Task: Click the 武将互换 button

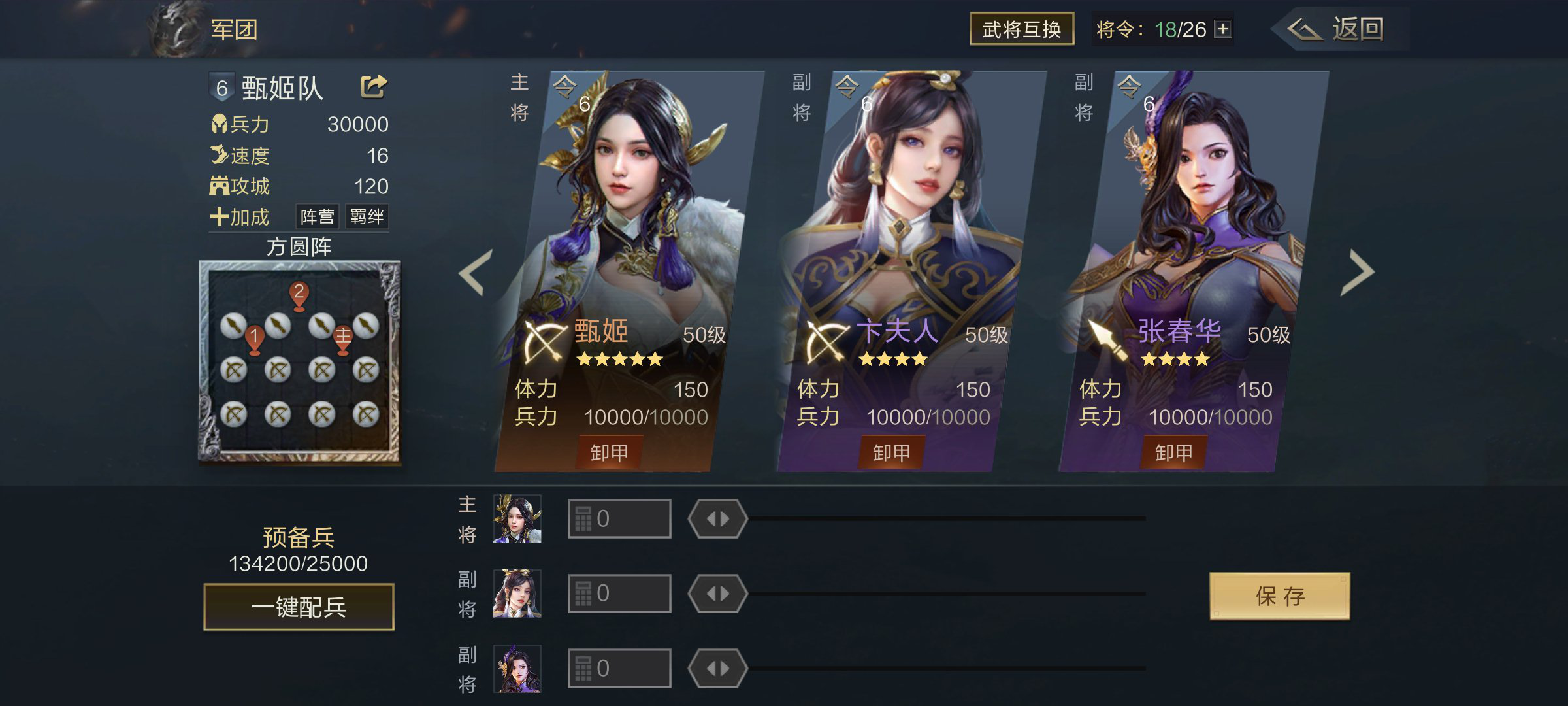Action: (x=1022, y=29)
